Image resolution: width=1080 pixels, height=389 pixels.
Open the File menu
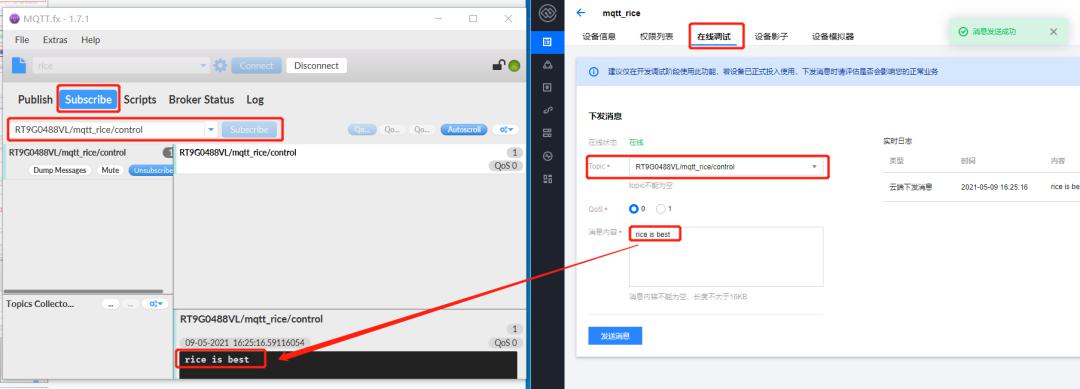(22, 40)
